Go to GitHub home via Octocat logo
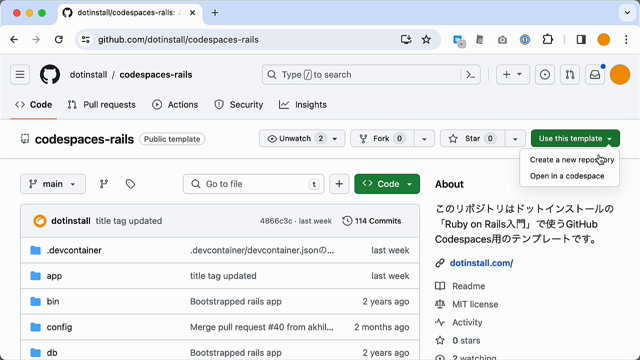This screenshot has height=360, width=640. 50,75
